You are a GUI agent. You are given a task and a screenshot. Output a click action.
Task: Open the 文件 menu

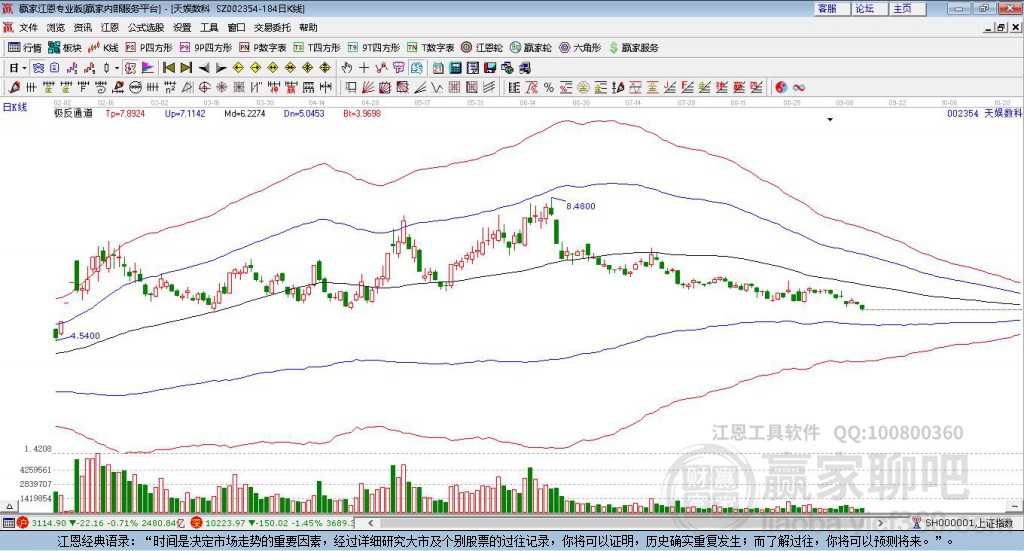tap(29, 27)
